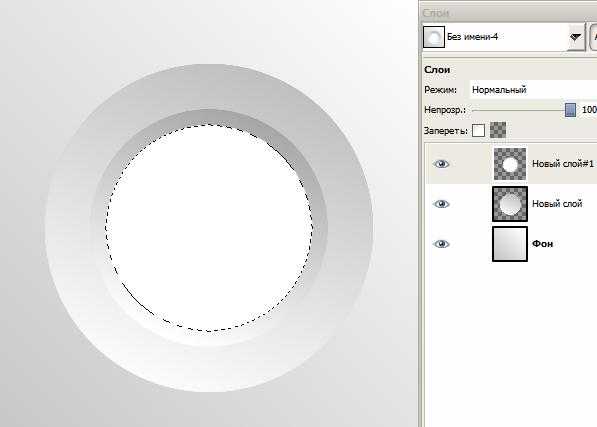This screenshot has width=597, height=427.
Task: Click the partially visible button right of image selector
Action: [x=593, y=37]
